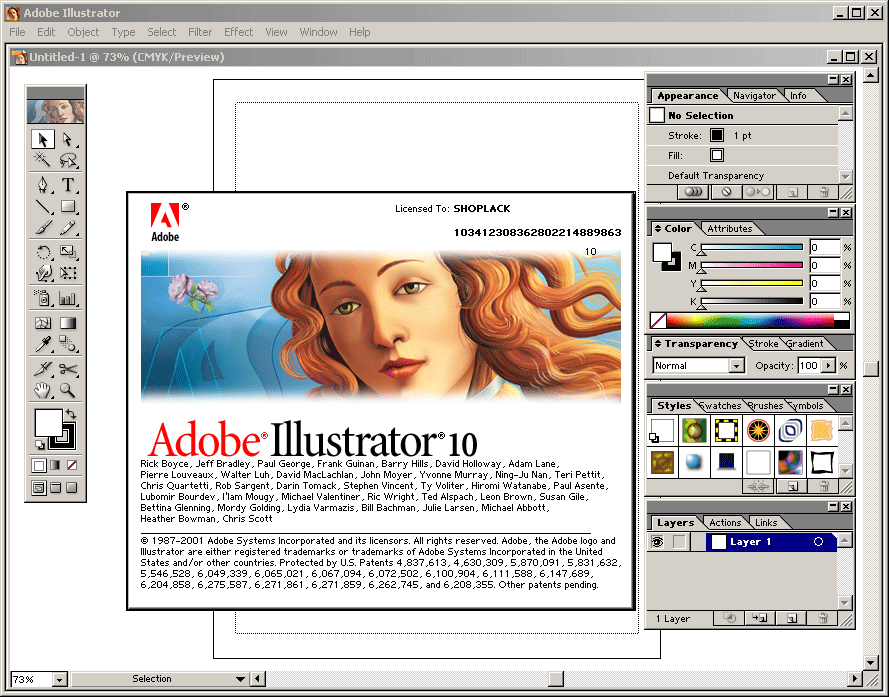Set paint mode to Gradient in toolbox
This screenshot has width=889, height=697.
[55, 466]
